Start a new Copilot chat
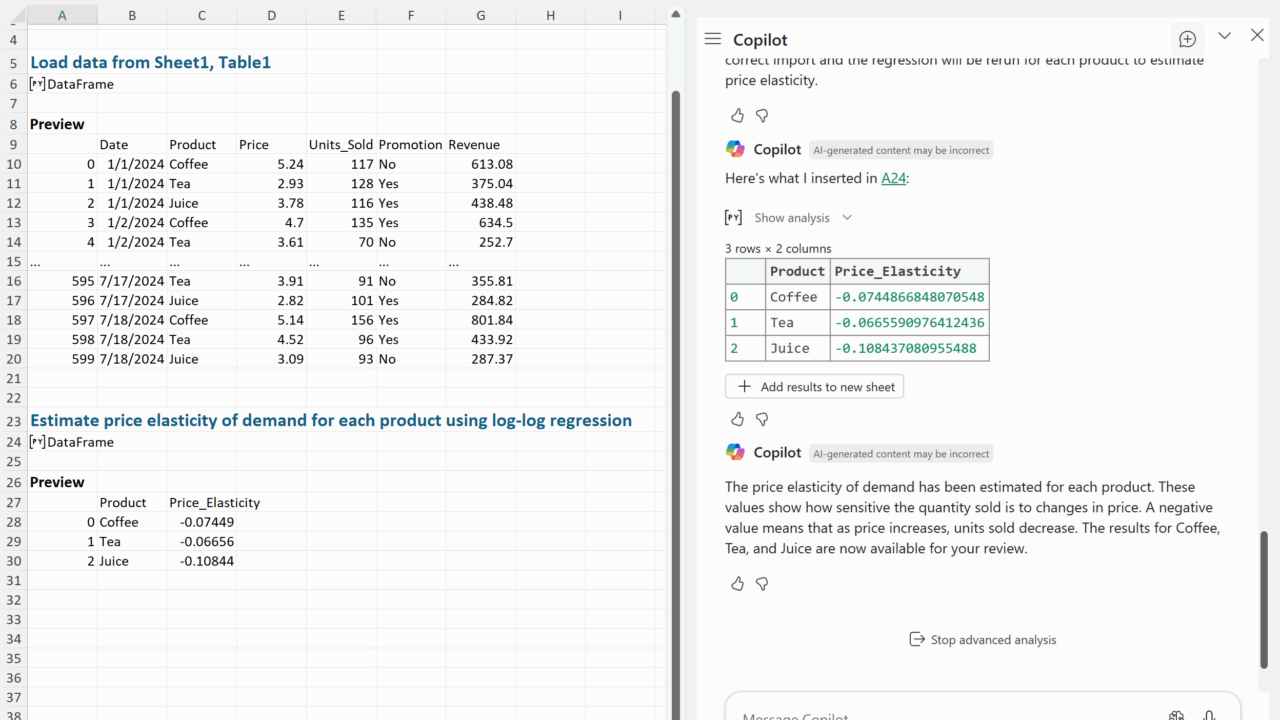 pos(1187,39)
